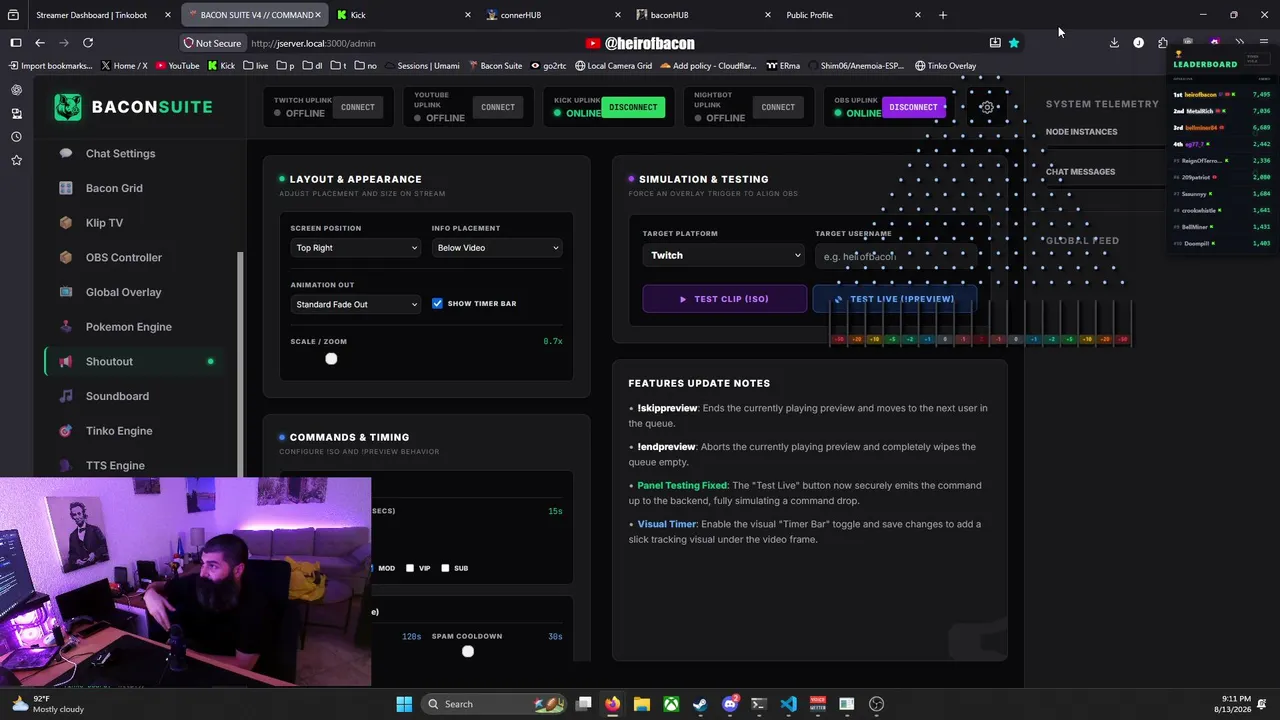Screen dimensions: 1280x720
Task: Adjust the Scale / Zoom slider handle
Action: click(x=331, y=359)
